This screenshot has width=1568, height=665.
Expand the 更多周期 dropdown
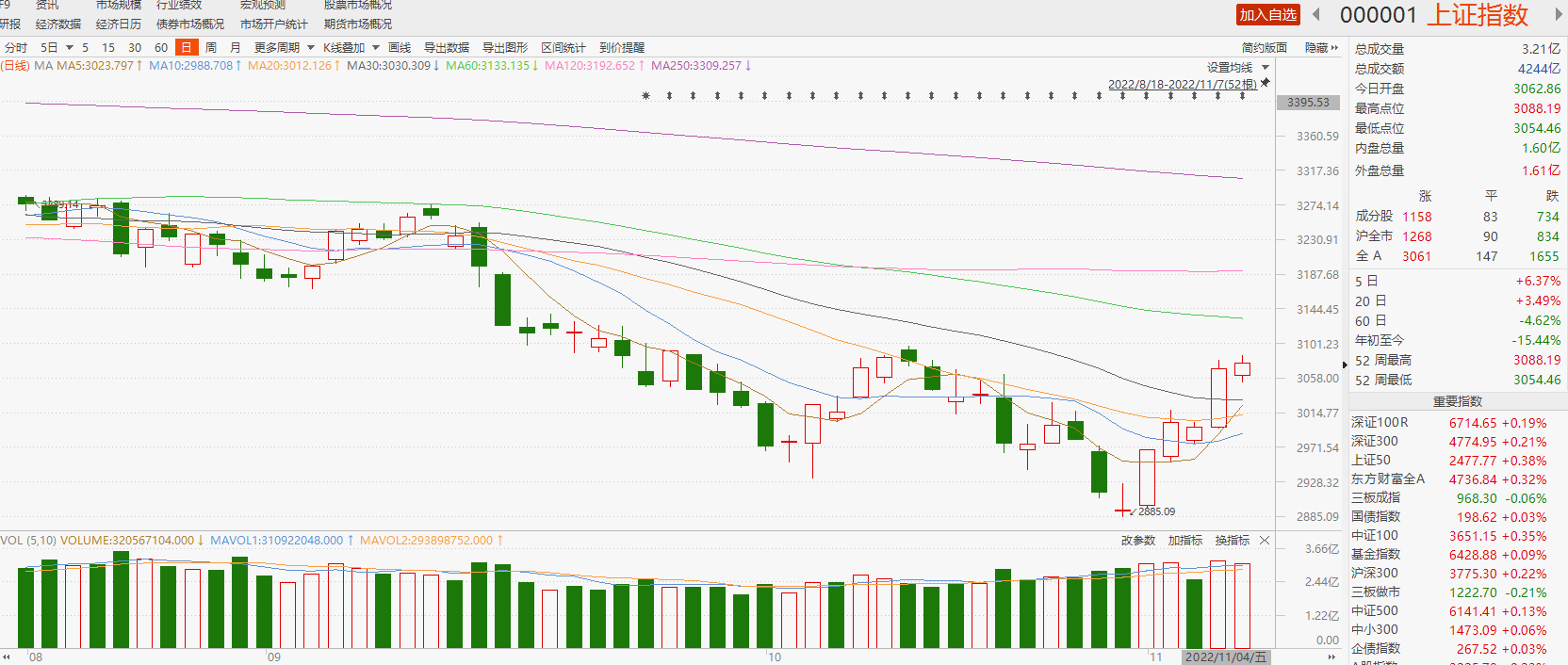(x=284, y=48)
